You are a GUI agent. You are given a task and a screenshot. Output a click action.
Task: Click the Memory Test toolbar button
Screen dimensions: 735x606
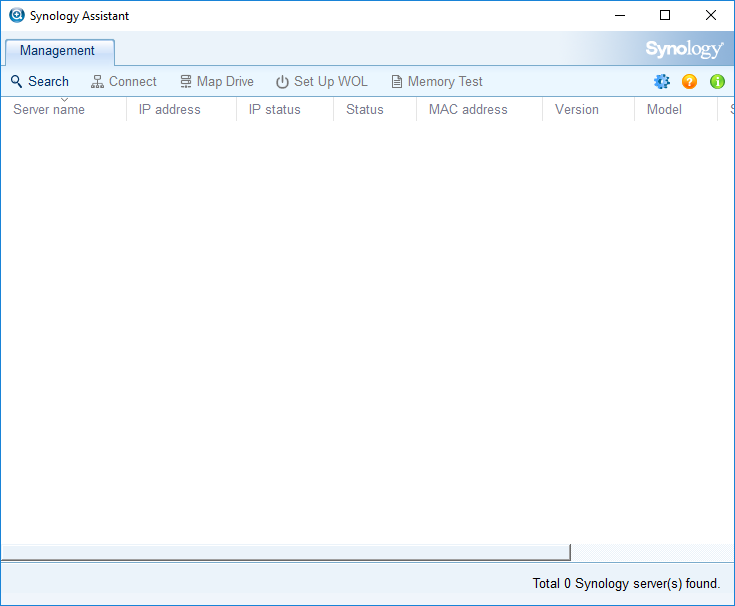(437, 82)
